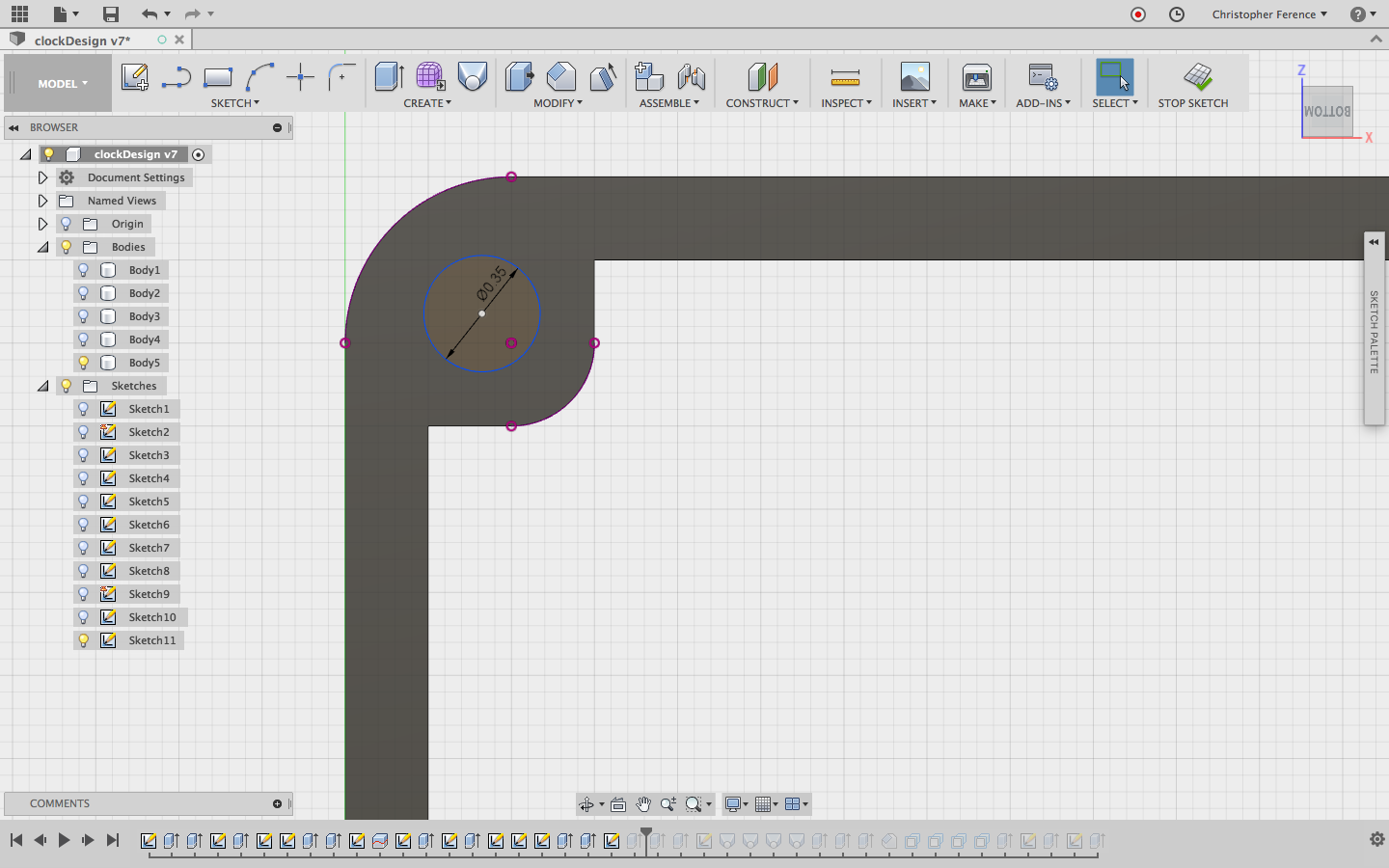The width and height of the screenshot is (1389, 868).
Task: Expand the Document Settings node
Action: point(42,177)
